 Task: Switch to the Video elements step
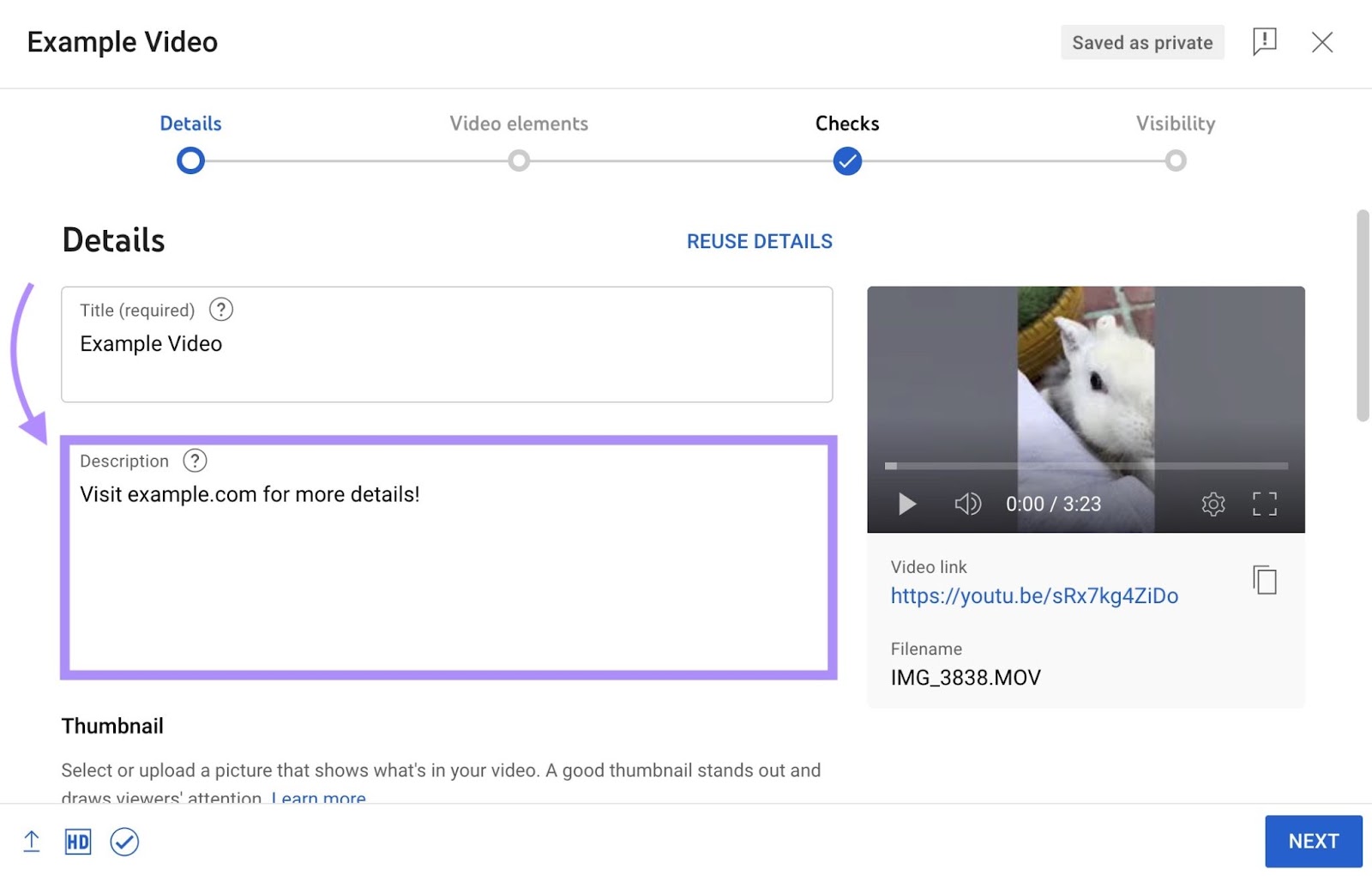point(519,160)
